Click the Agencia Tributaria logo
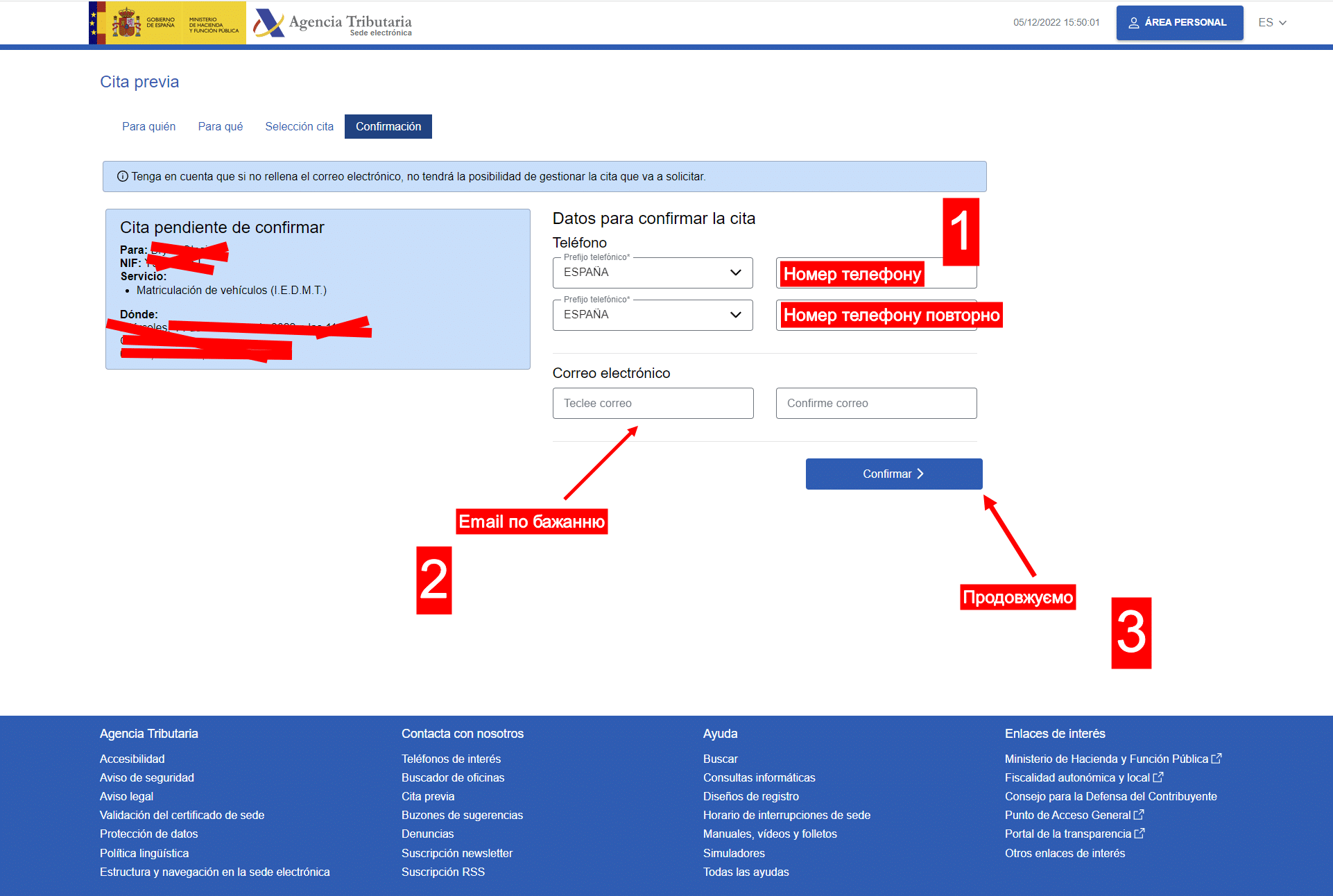Screen dimensions: 1333x896 [x=333, y=24]
